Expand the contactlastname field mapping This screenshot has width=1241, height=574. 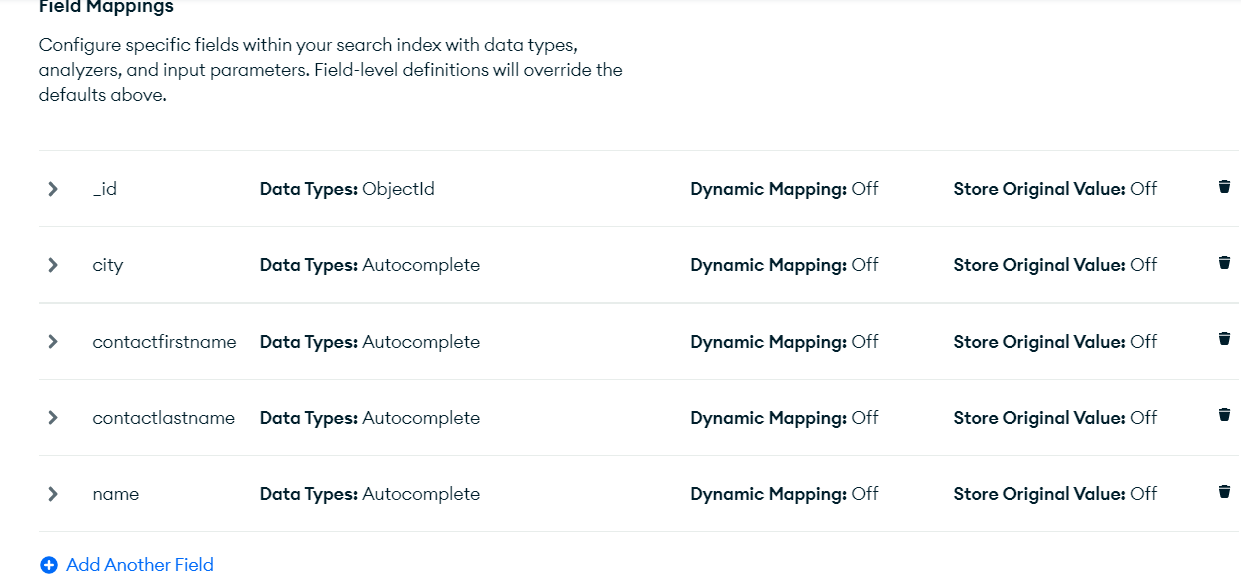pos(53,418)
